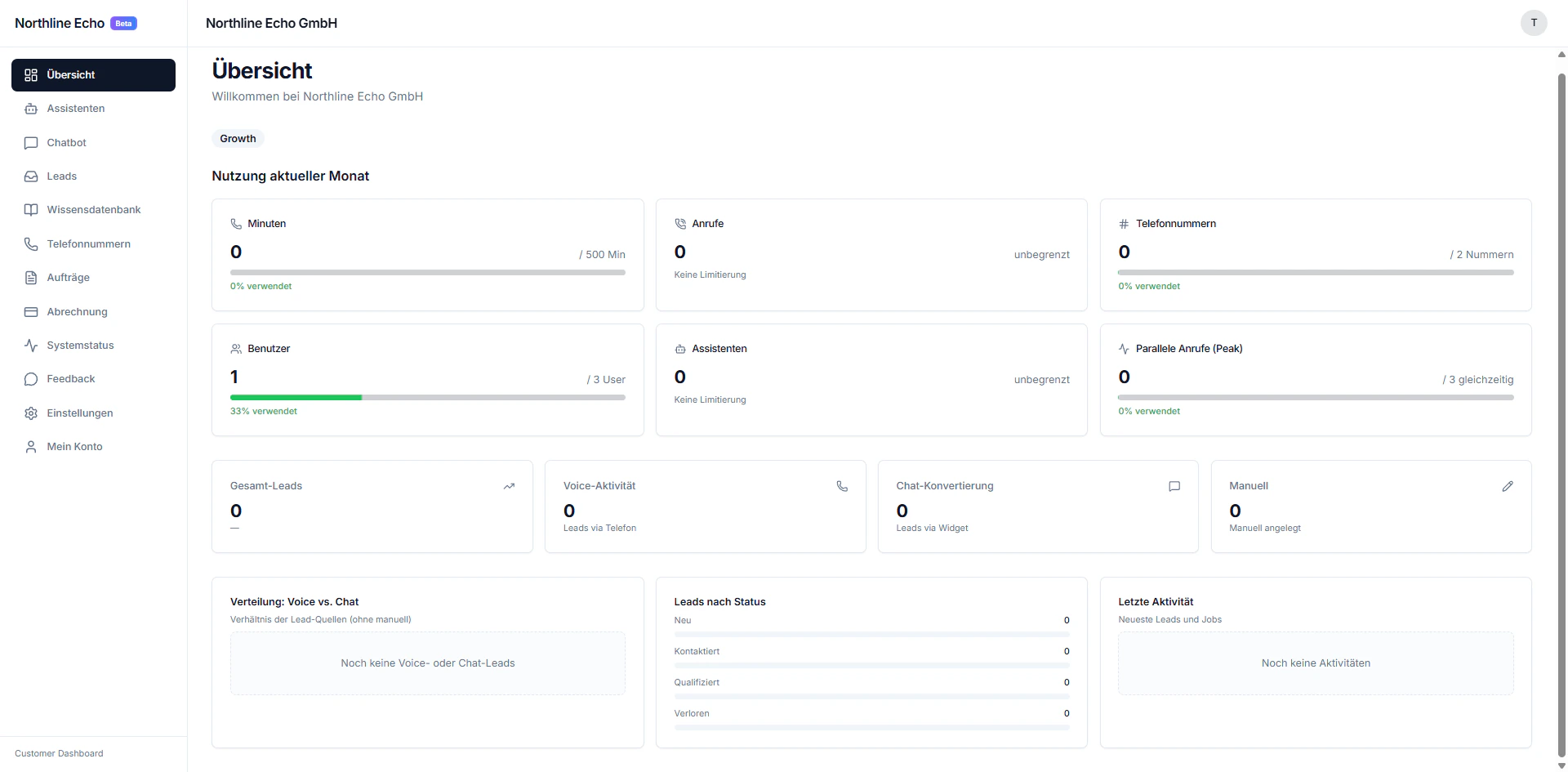This screenshot has width=1568, height=772.
Task: Click the Benutzer usage progress bar
Action: pos(427,397)
